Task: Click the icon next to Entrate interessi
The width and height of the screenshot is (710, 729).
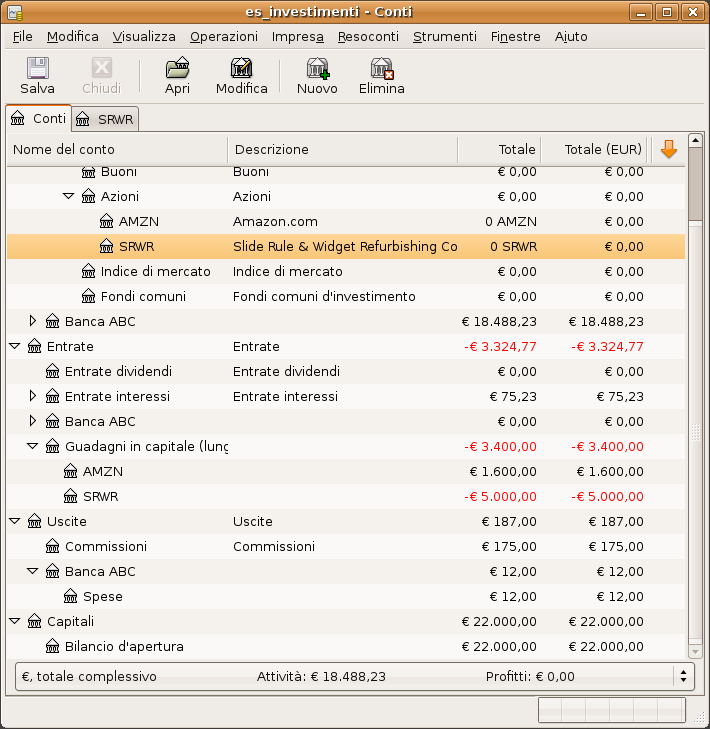Action: 53,397
